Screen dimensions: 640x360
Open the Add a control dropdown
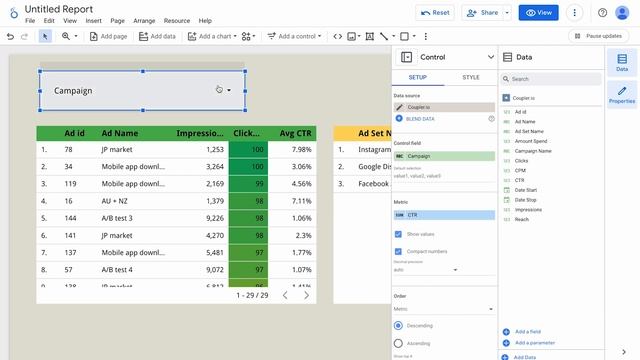[294, 36]
